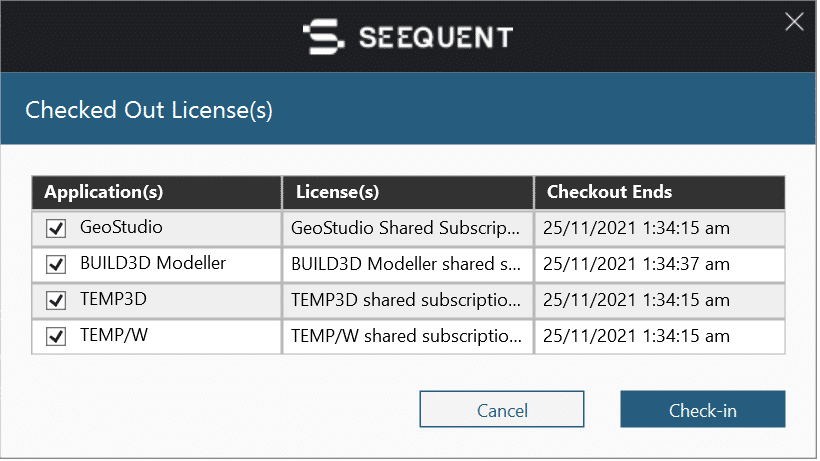Sort by Checkout Ends column header
This screenshot has height=461, width=820.
[659, 192]
